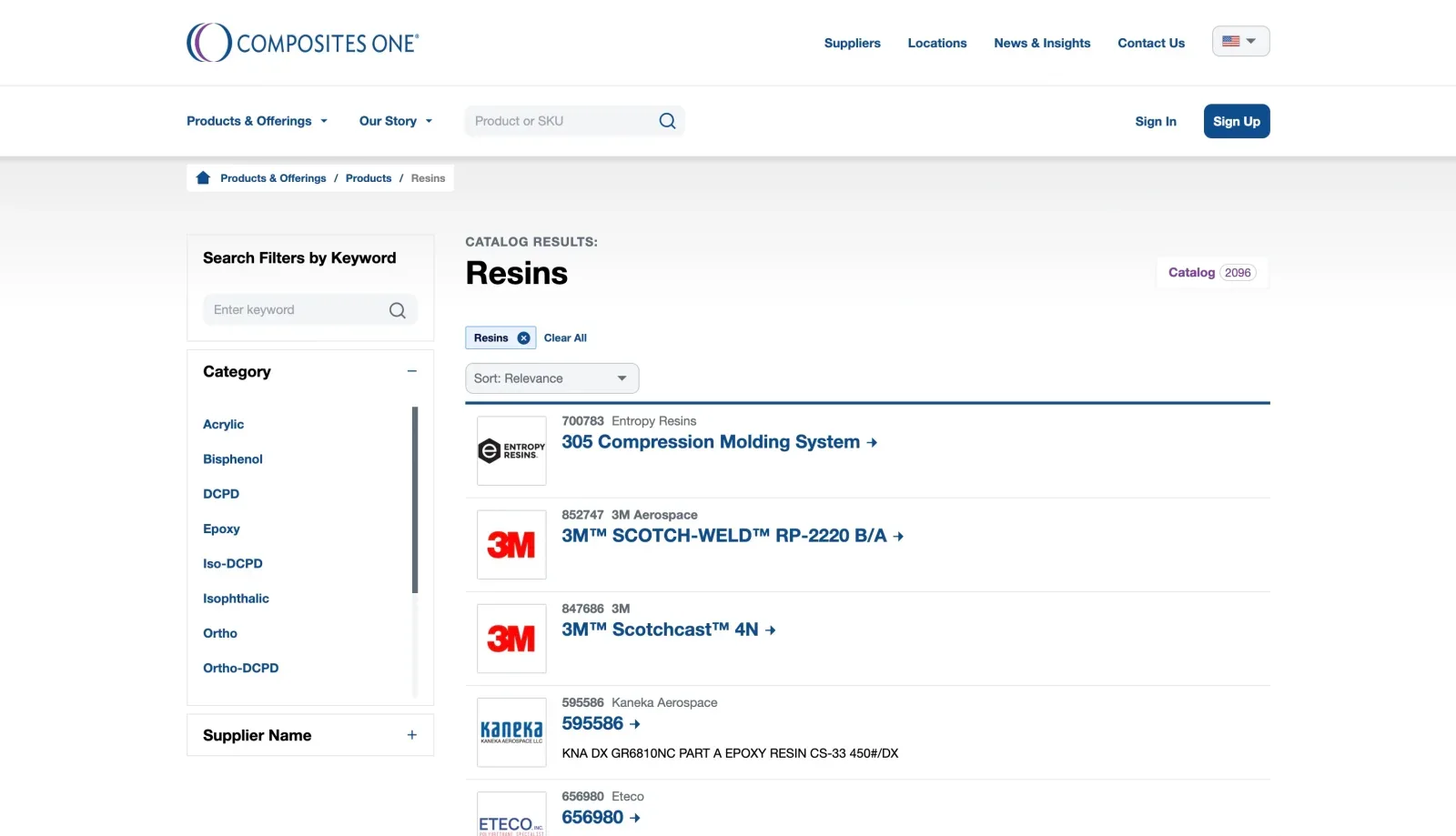Filter by Ortho-DCPD category
The width and height of the screenshot is (1456, 836).
point(240,667)
